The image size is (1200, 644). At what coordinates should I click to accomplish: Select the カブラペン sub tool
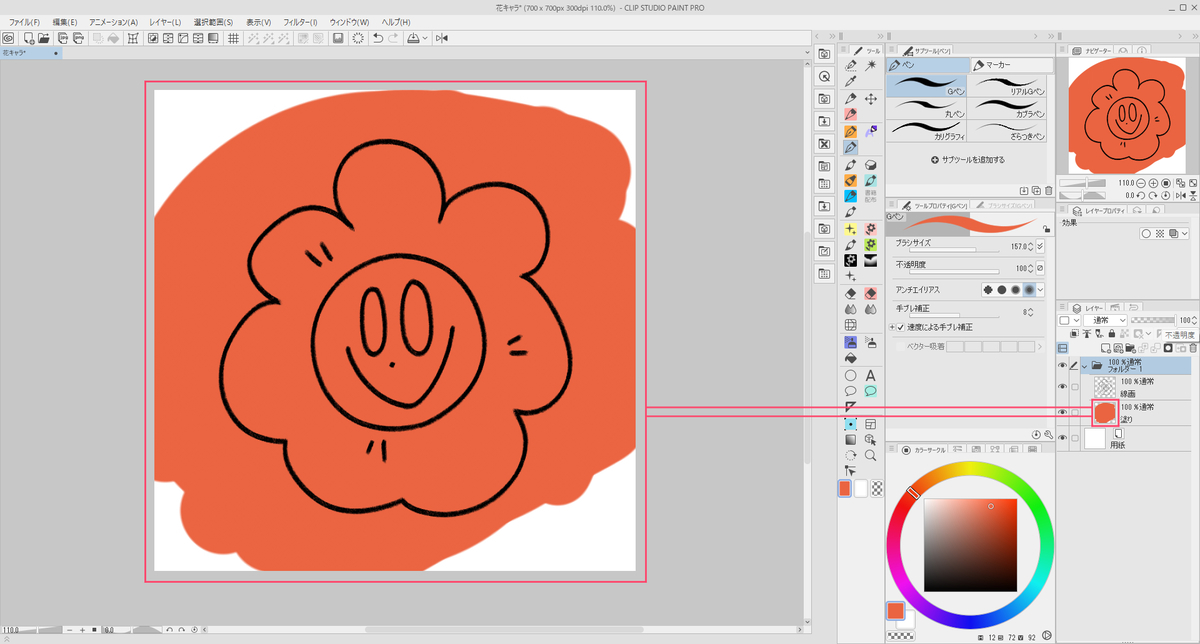click(x=1007, y=108)
